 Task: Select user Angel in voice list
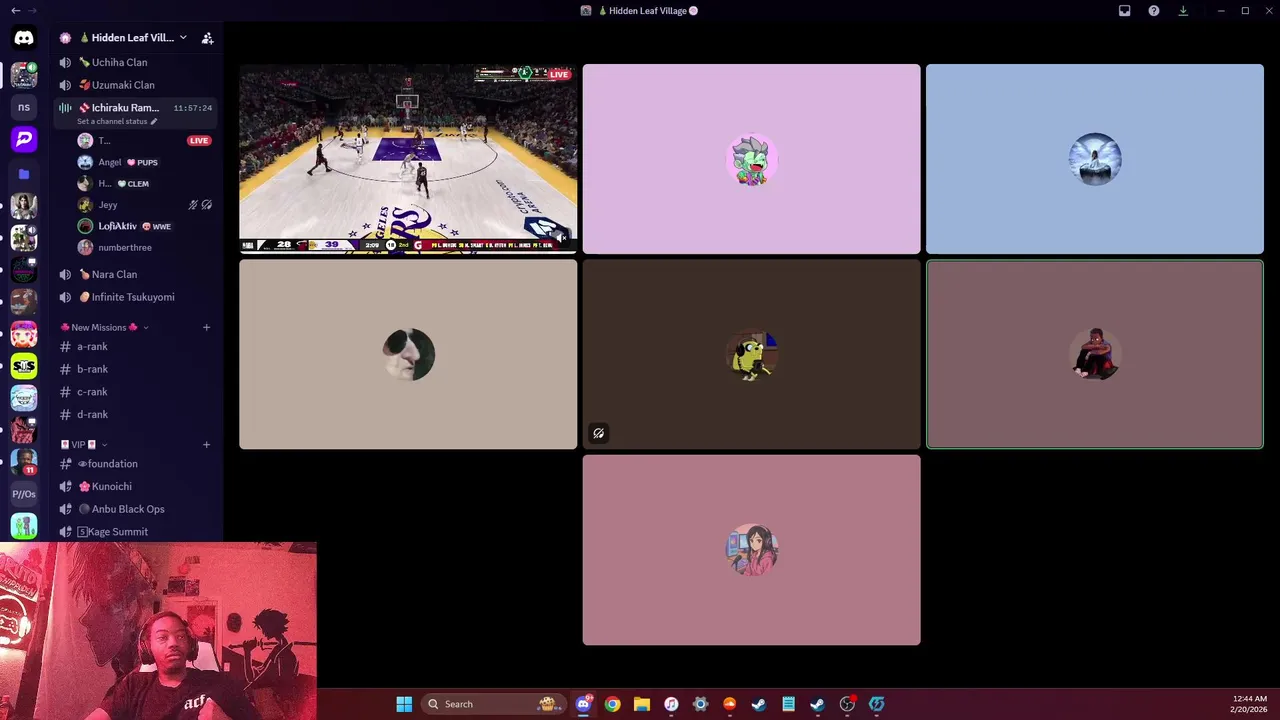click(144, 162)
